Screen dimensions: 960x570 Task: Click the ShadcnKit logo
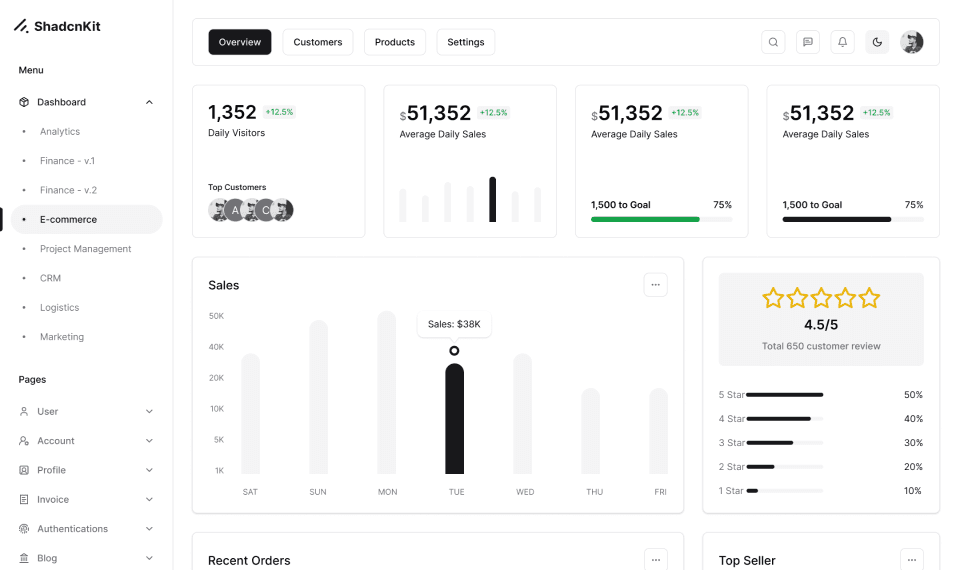pyautogui.click(x=57, y=26)
